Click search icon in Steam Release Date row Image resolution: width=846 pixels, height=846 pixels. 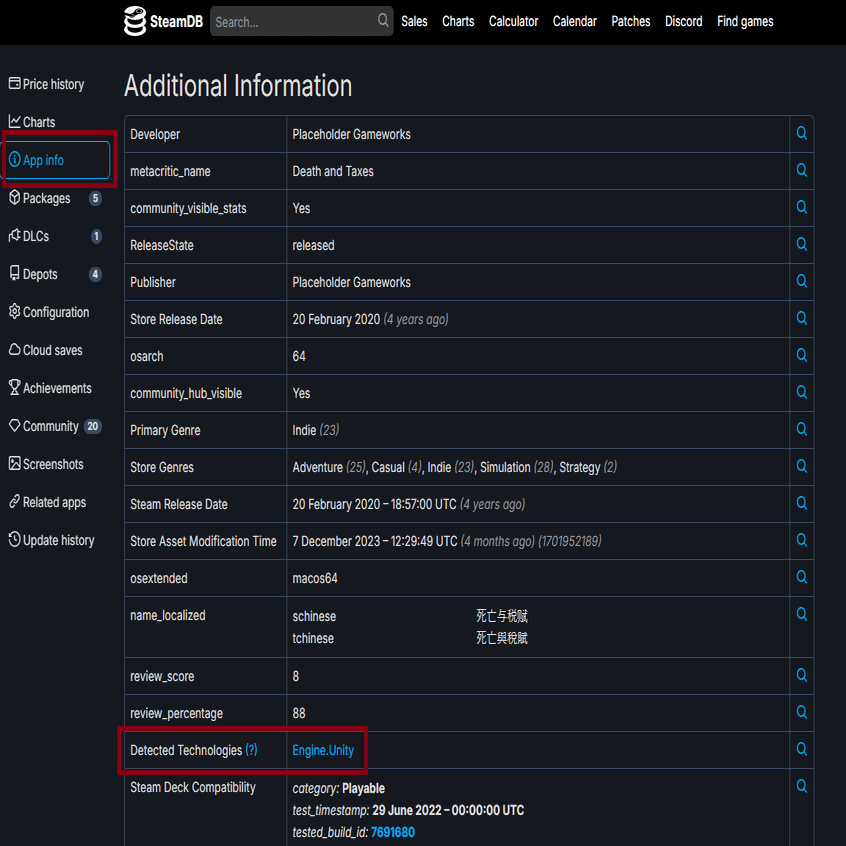[801, 503]
